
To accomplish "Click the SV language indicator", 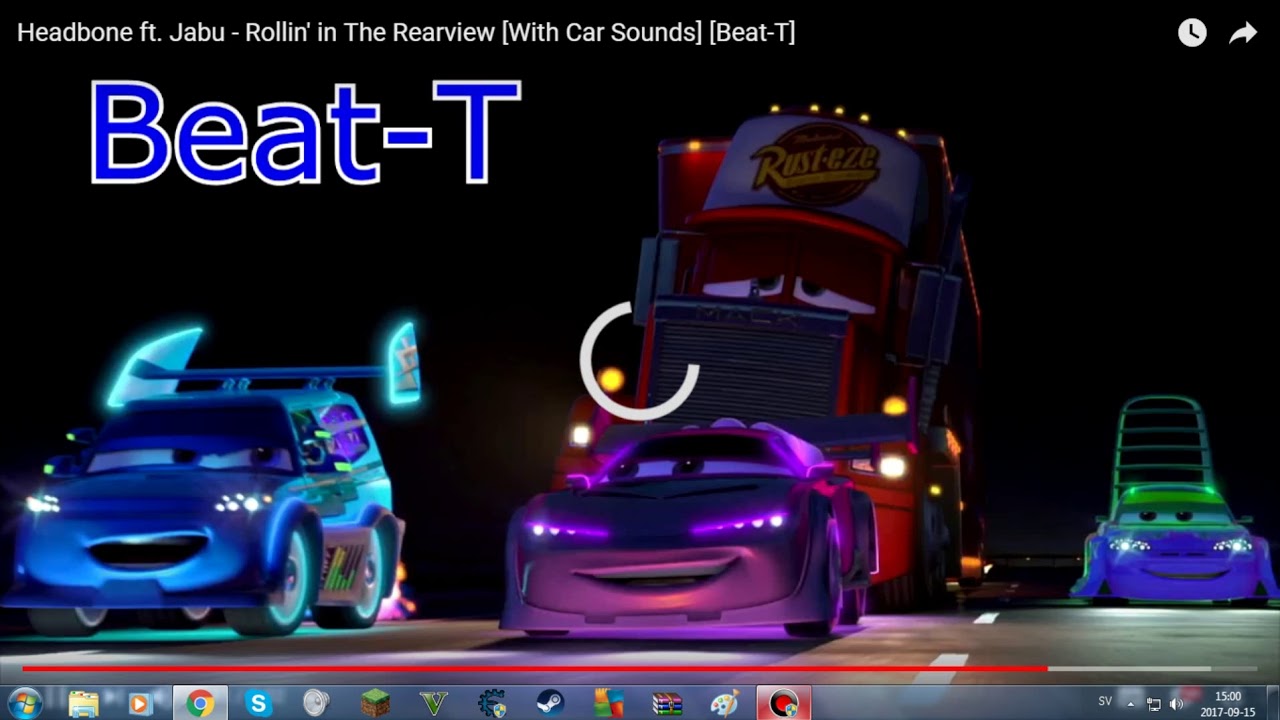I will 1105,702.
